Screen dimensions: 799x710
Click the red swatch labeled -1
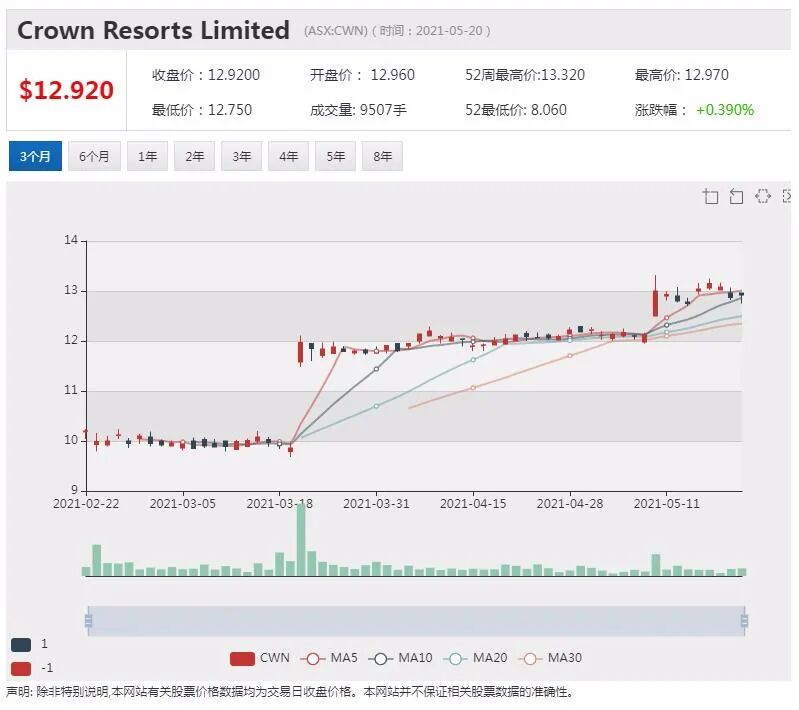(x=21, y=668)
